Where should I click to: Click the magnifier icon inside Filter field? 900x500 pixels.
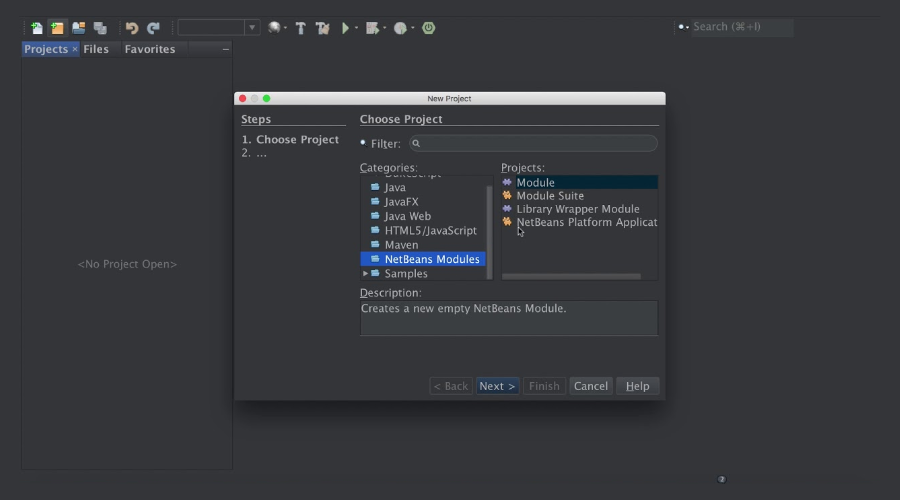pyautogui.click(x=416, y=144)
